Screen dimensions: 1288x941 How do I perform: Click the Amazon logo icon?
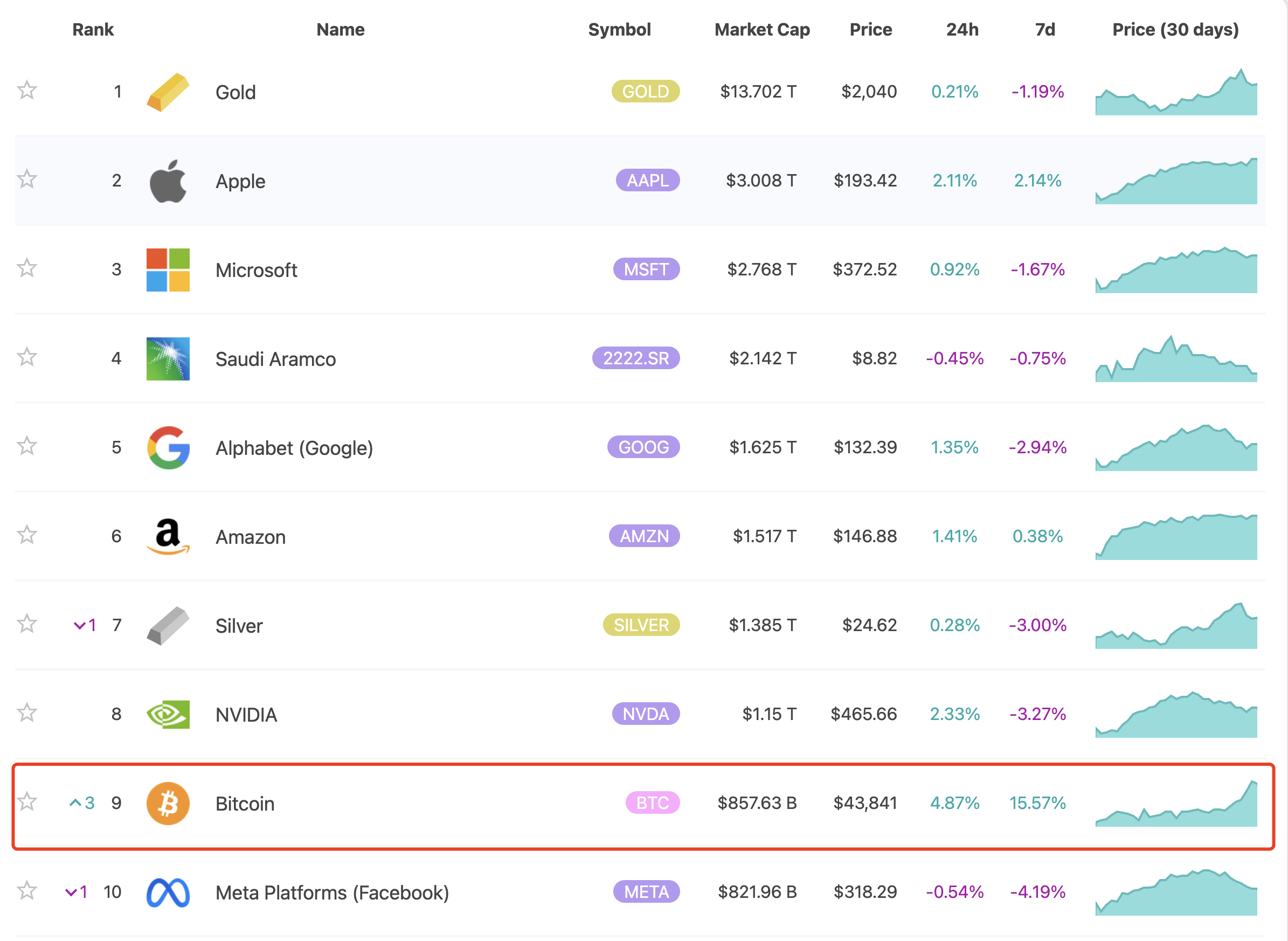pyautogui.click(x=168, y=537)
